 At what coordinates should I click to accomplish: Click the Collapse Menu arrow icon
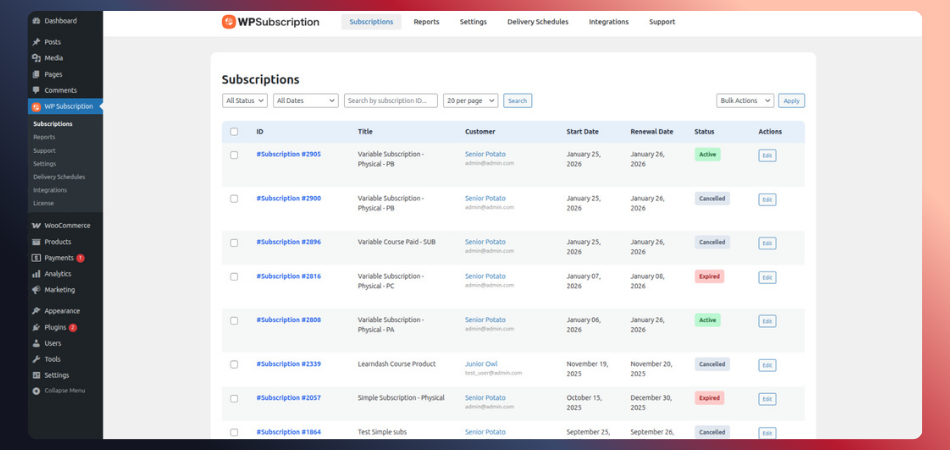coord(37,390)
